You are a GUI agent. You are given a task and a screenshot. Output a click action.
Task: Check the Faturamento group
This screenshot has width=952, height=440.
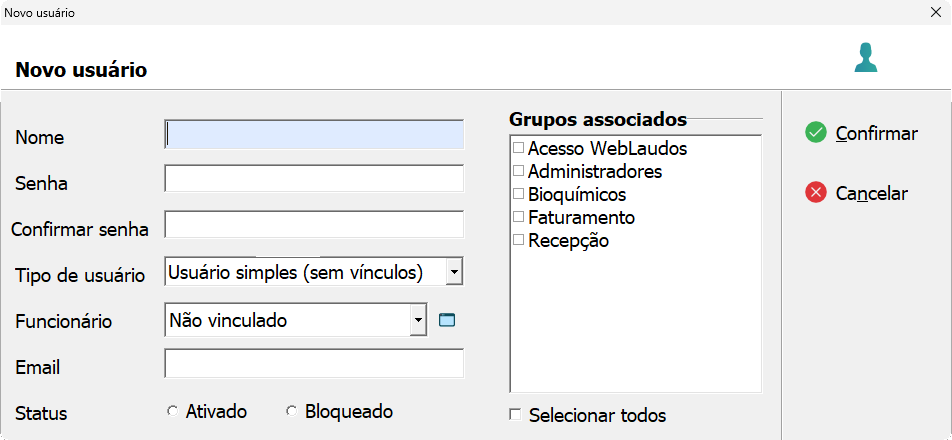coord(518,217)
